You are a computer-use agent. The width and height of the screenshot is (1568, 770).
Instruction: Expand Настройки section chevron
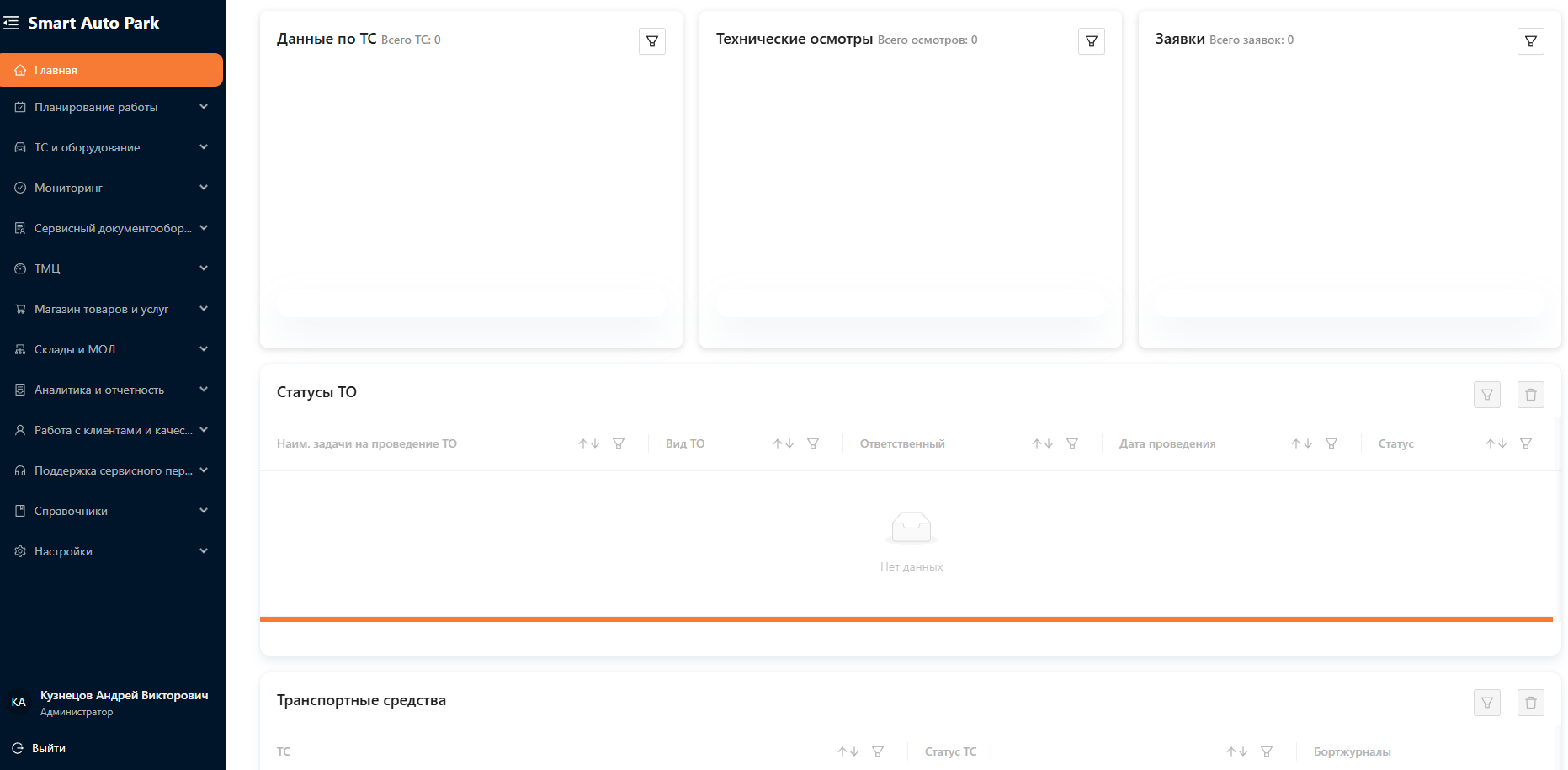pos(204,551)
